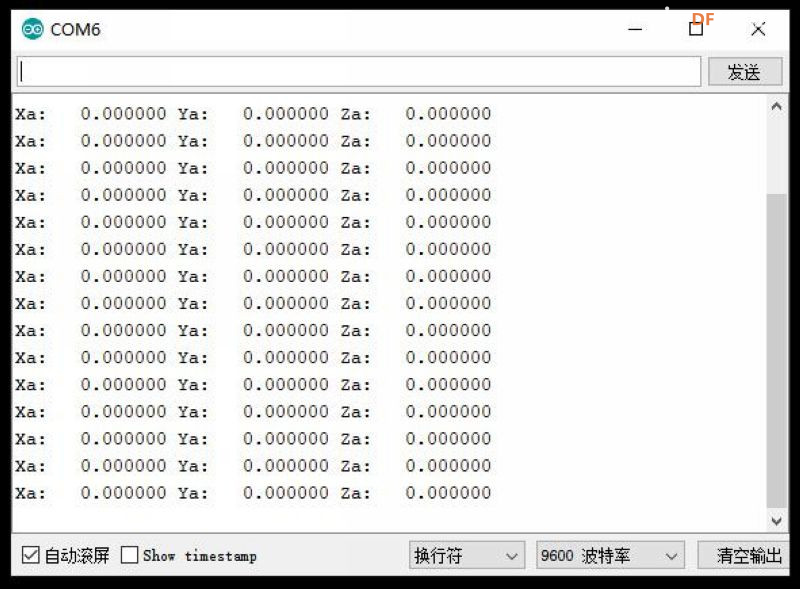Click the serial message input field
Image resolution: width=800 pixels, height=589 pixels.
click(x=359, y=71)
